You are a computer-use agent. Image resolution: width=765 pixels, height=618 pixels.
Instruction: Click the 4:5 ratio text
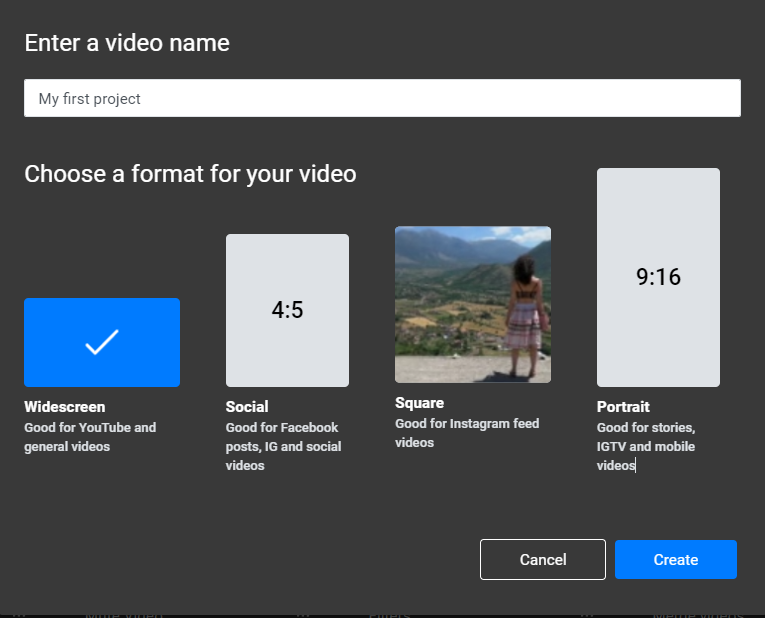point(287,310)
